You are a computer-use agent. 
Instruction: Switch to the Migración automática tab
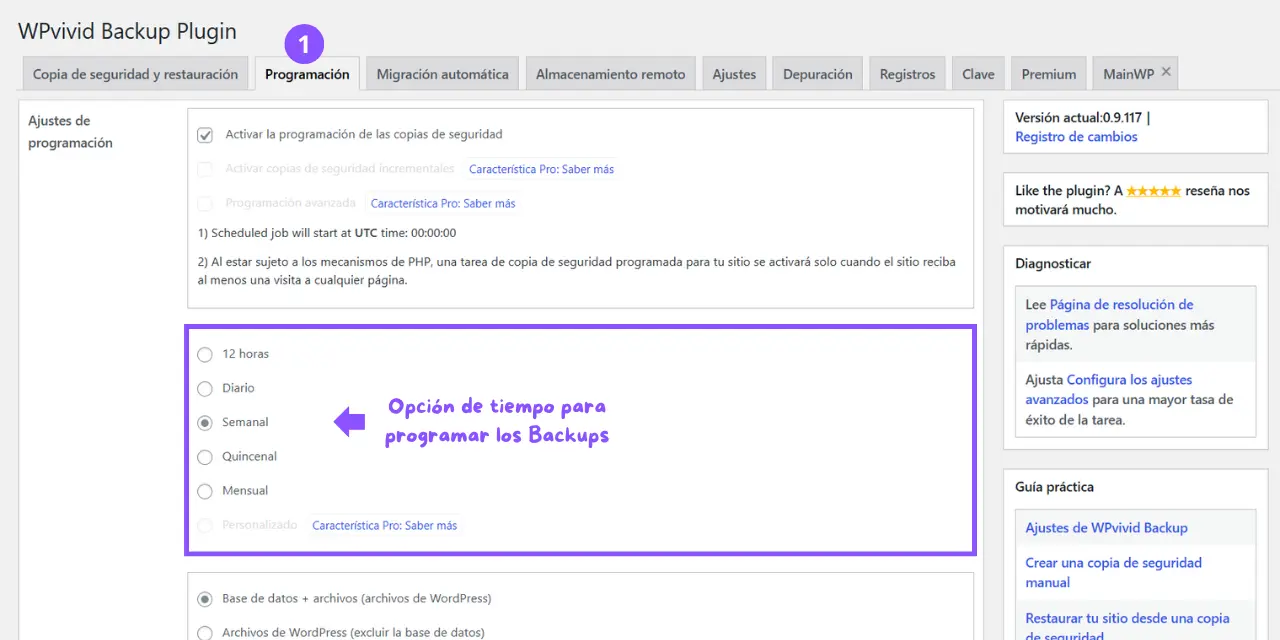[443, 74]
